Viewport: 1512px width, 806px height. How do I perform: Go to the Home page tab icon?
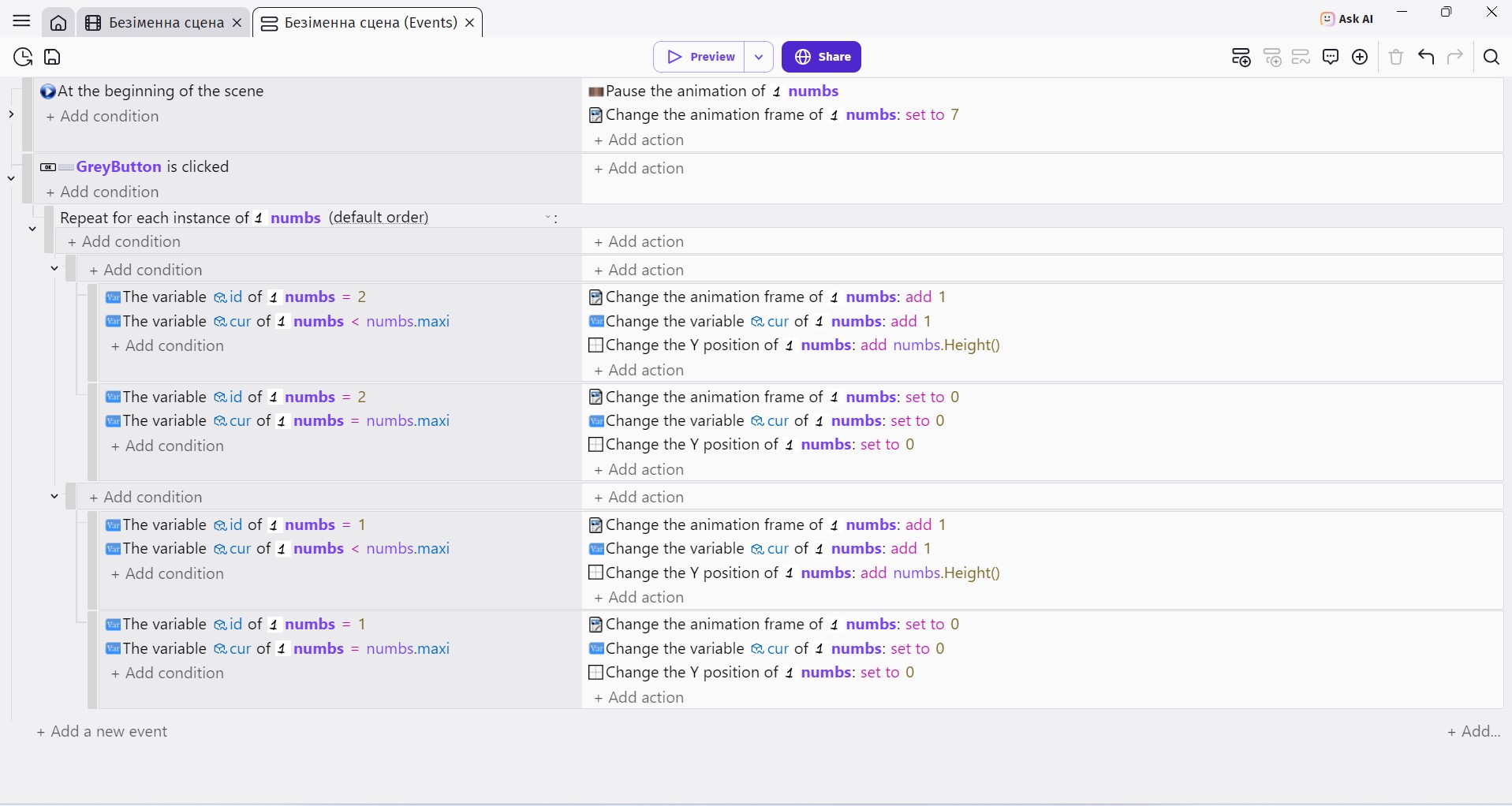58,23
